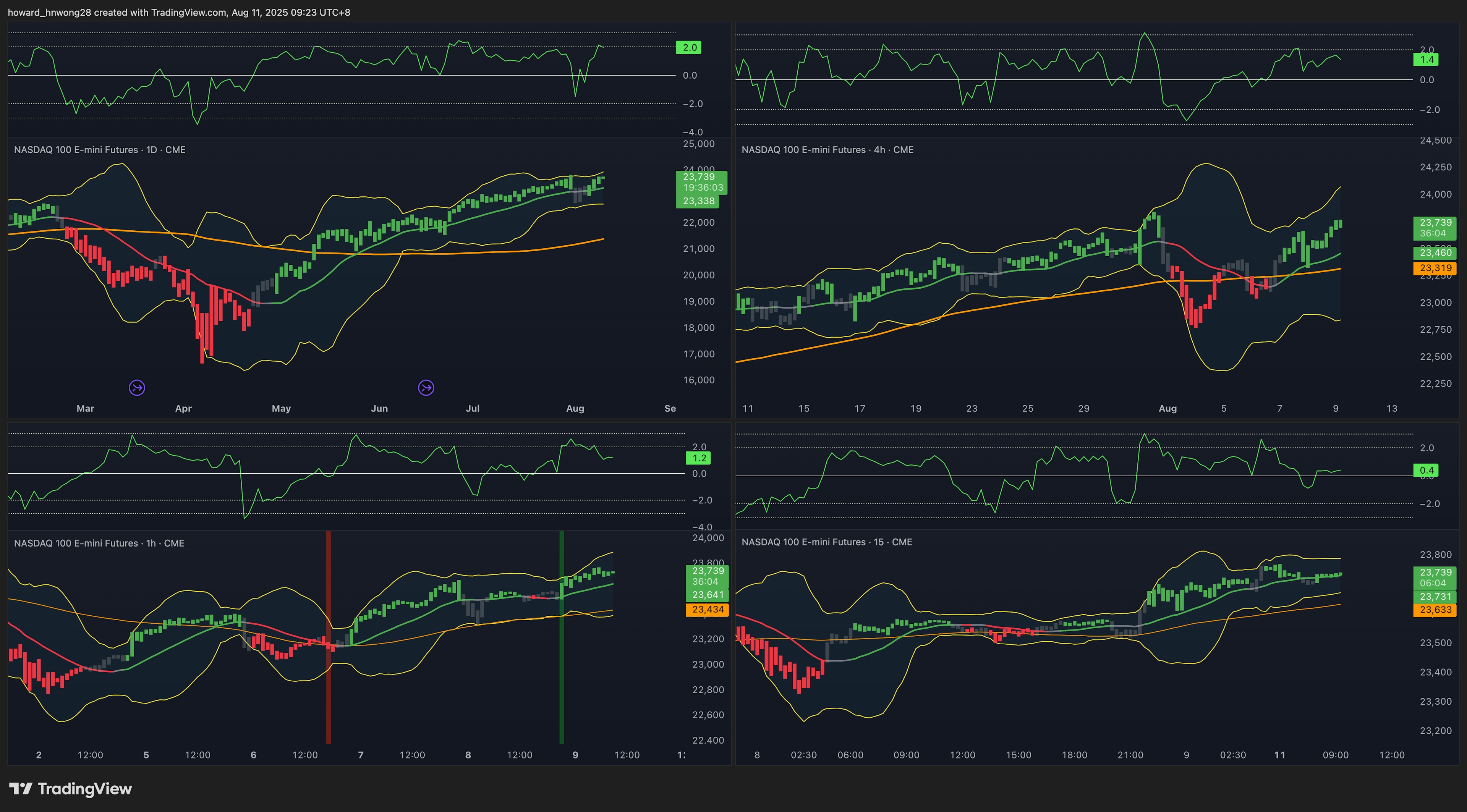Screen dimensions: 1467x812
Task: Click the howard_hnwong28 TradingView.com header text
Action: (179, 13)
